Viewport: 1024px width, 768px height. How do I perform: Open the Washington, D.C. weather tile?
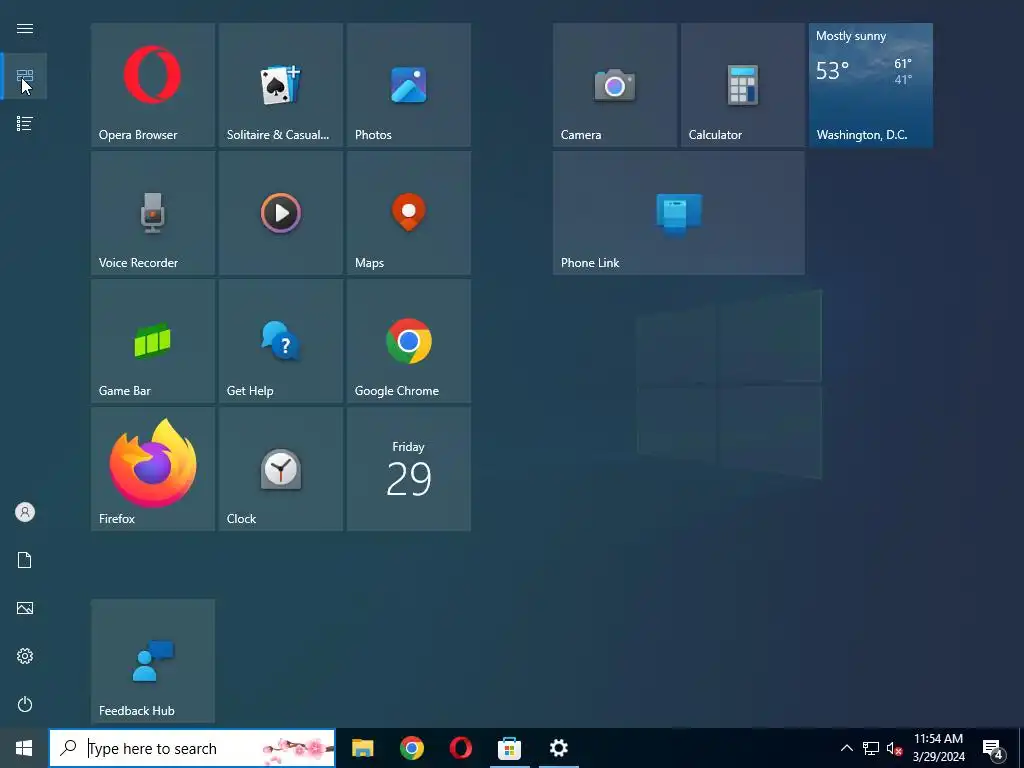[871, 85]
